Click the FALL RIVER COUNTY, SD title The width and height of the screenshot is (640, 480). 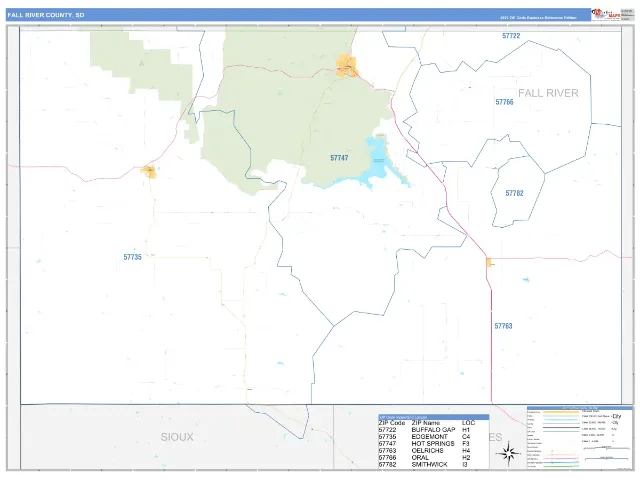tap(46, 15)
